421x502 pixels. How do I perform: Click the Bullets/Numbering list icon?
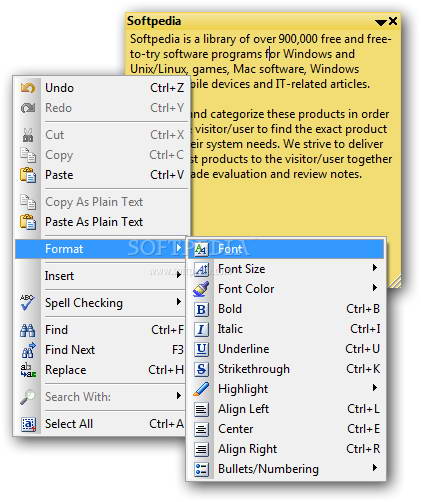(x=201, y=469)
